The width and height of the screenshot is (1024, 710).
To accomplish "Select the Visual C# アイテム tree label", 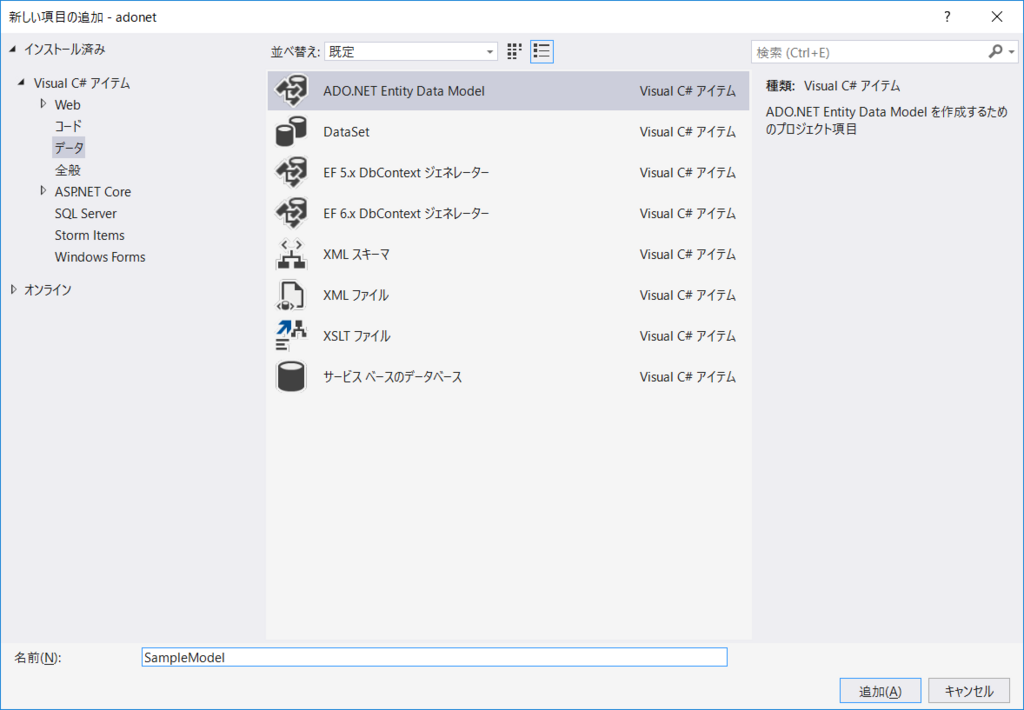I will coord(82,83).
